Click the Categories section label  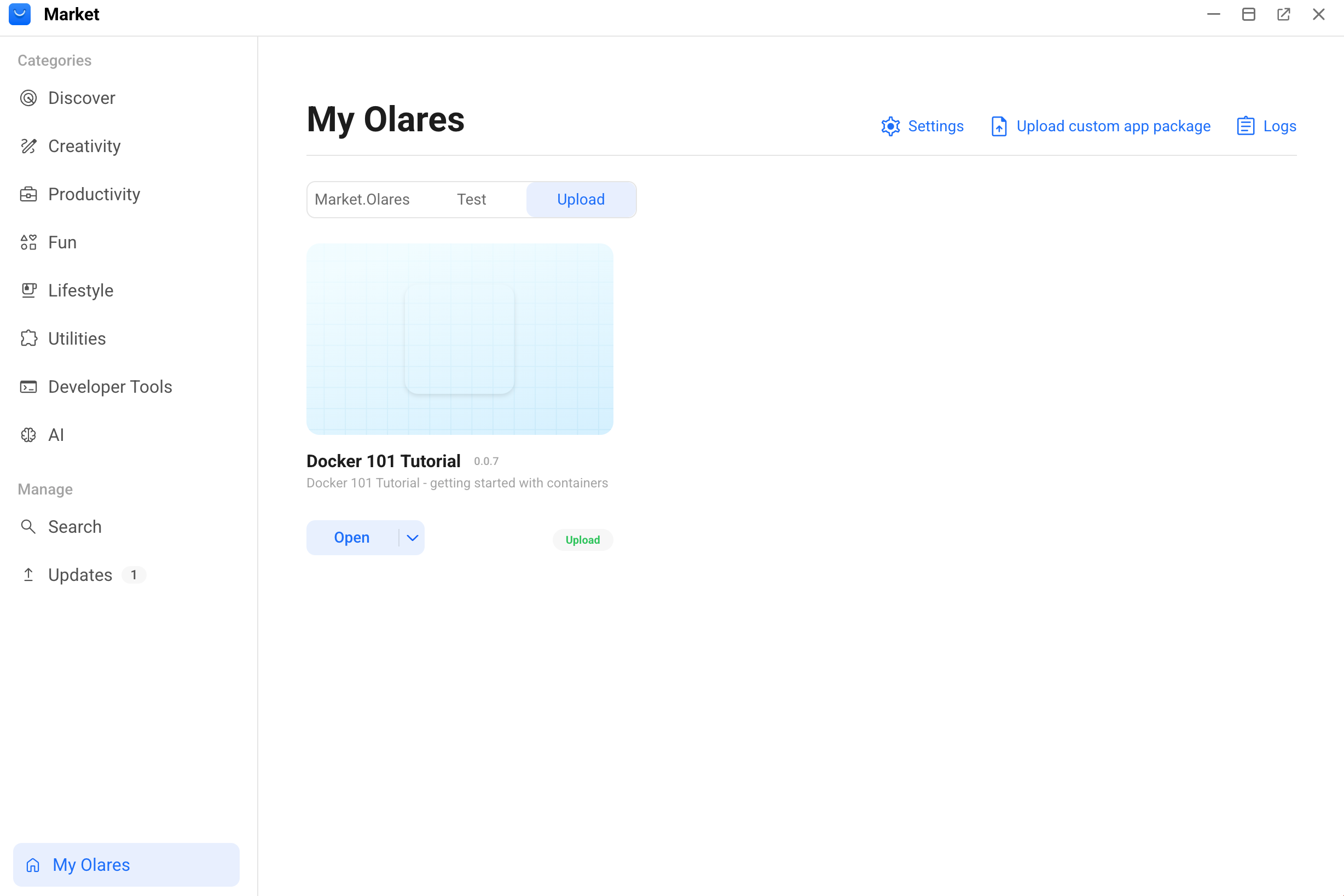click(x=54, y=61)
